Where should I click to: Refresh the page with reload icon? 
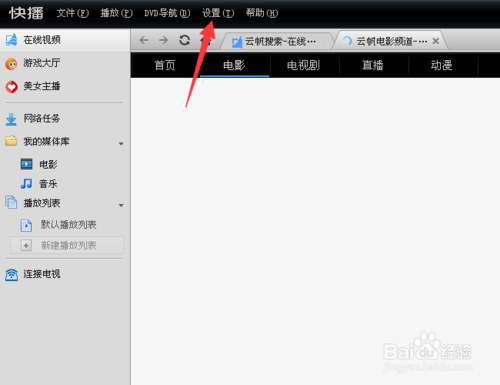[184, 40]
